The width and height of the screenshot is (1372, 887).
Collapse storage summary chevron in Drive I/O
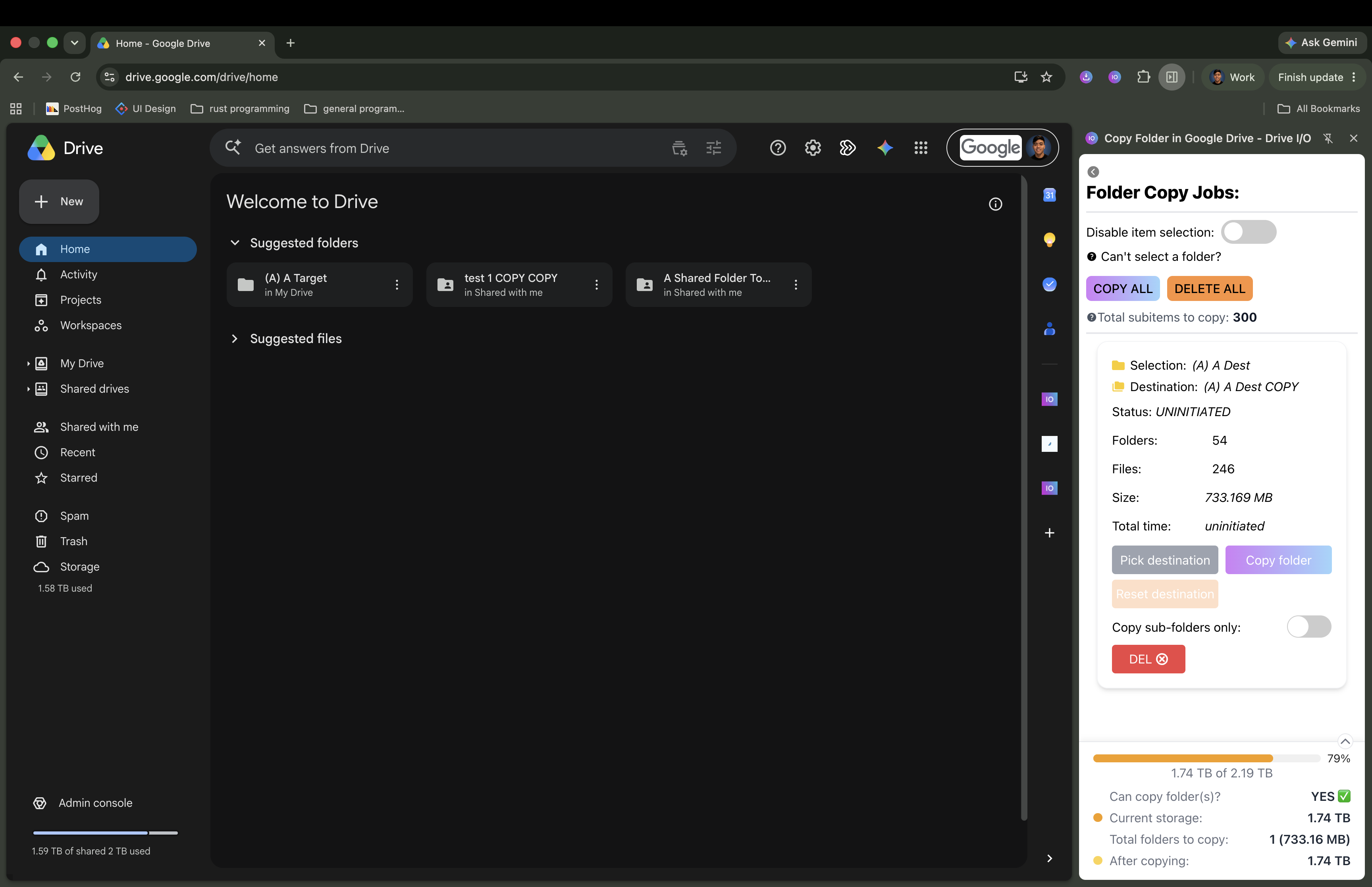pos(1344,741)
